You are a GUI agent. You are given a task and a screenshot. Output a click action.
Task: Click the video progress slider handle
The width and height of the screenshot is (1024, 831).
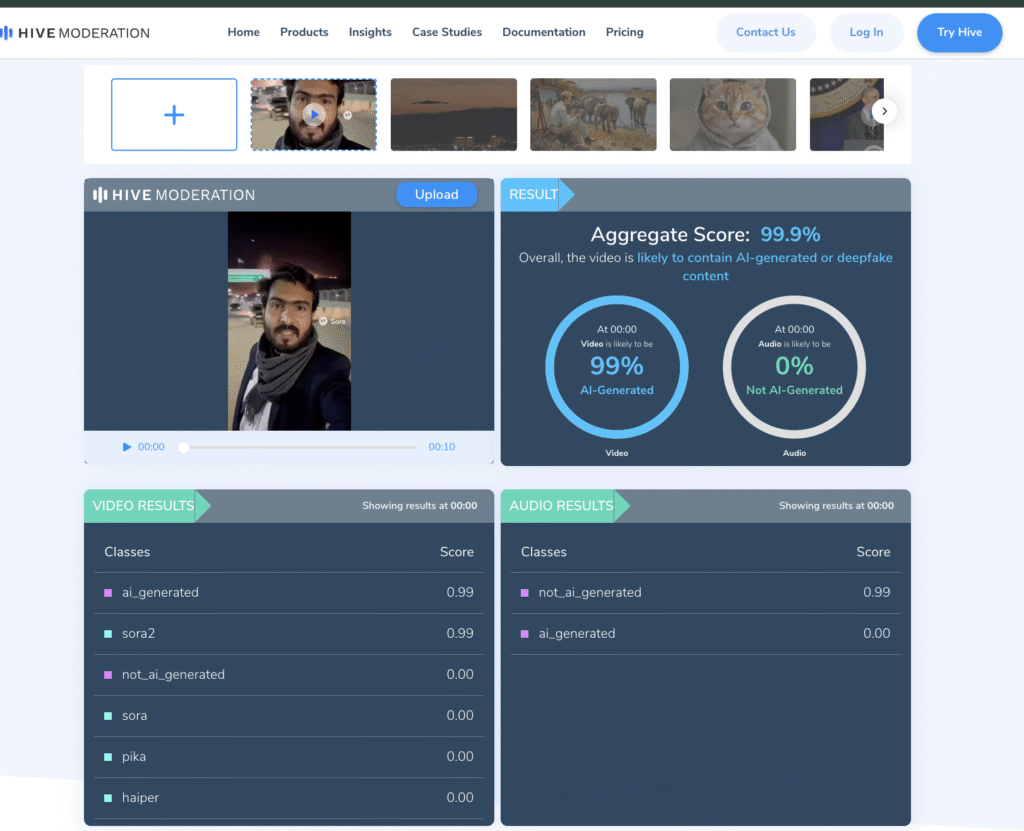[x=183, y=447]
